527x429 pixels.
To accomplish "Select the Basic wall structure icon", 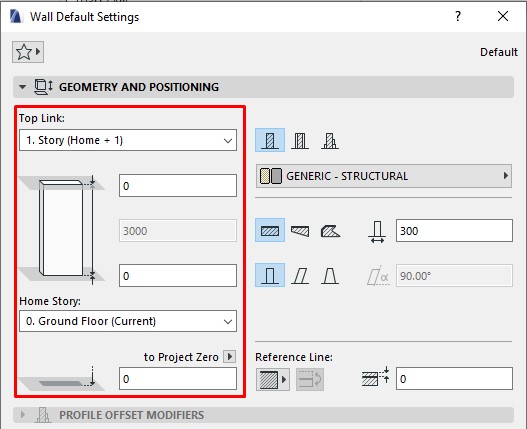I will point(270,140).
